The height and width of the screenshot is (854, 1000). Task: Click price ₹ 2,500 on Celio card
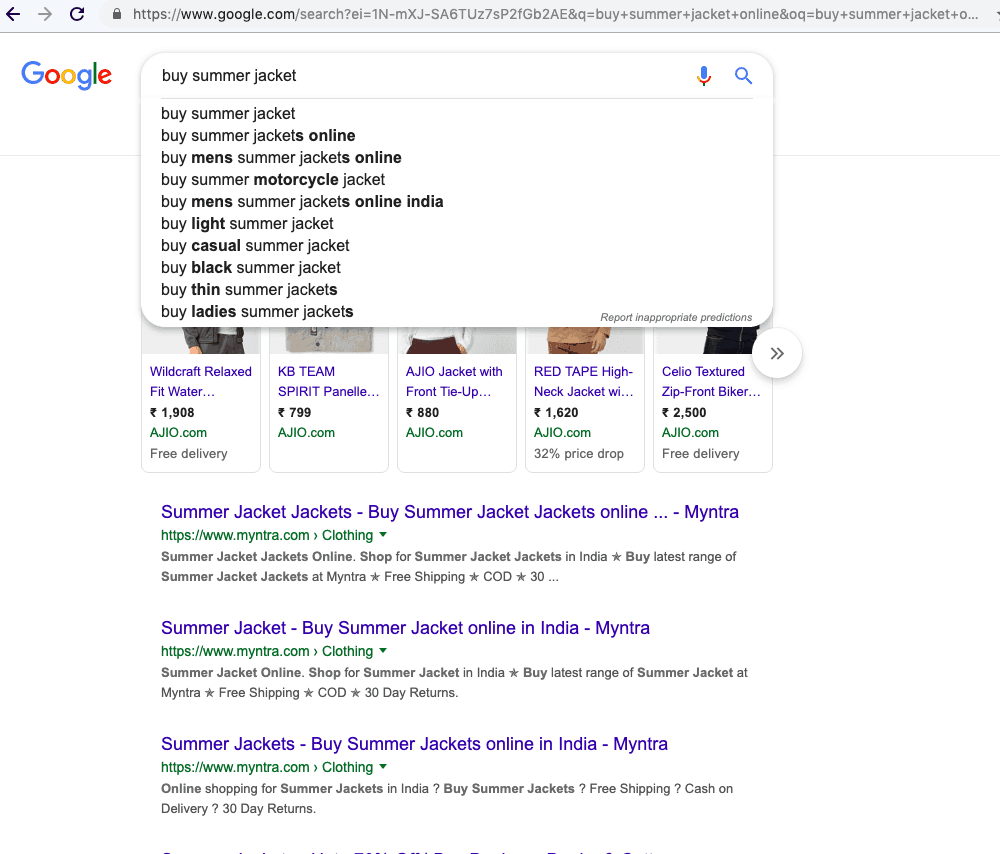tap(684, 413)
